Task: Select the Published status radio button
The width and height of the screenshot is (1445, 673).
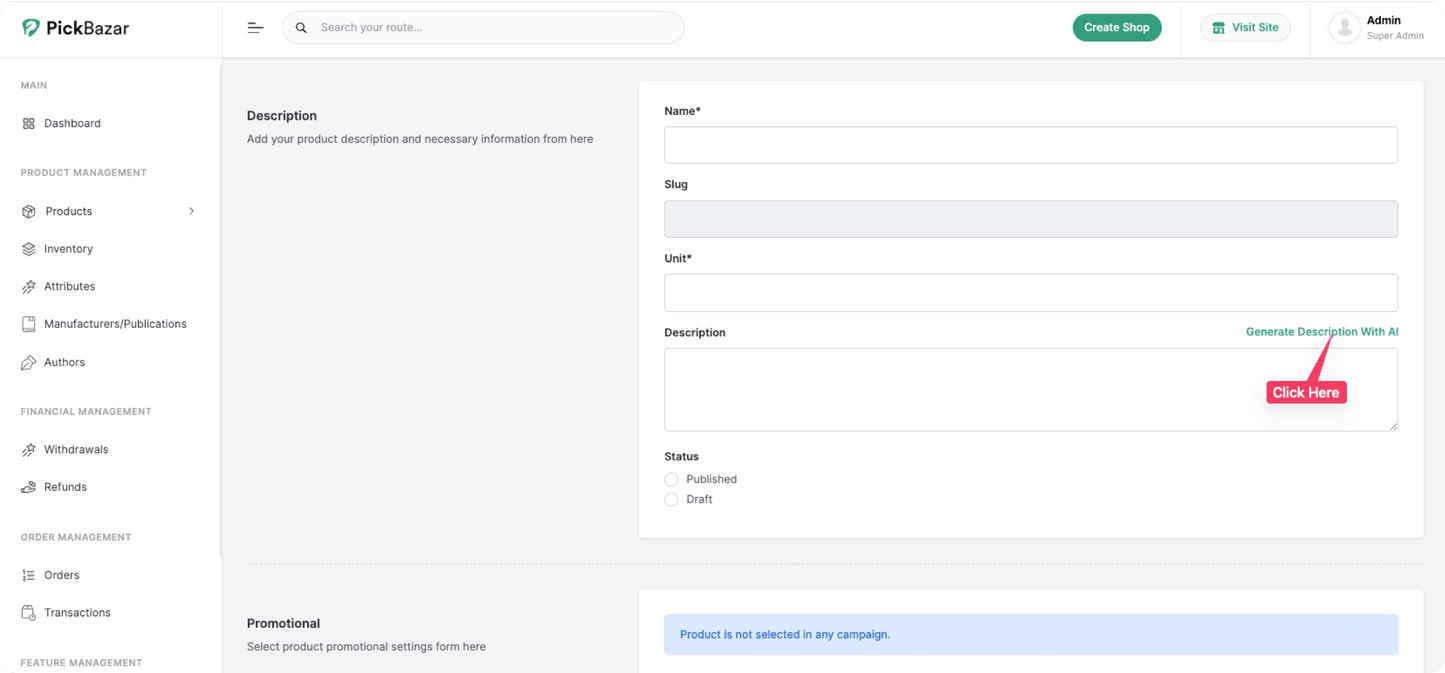Action: (x=671, y=480)
